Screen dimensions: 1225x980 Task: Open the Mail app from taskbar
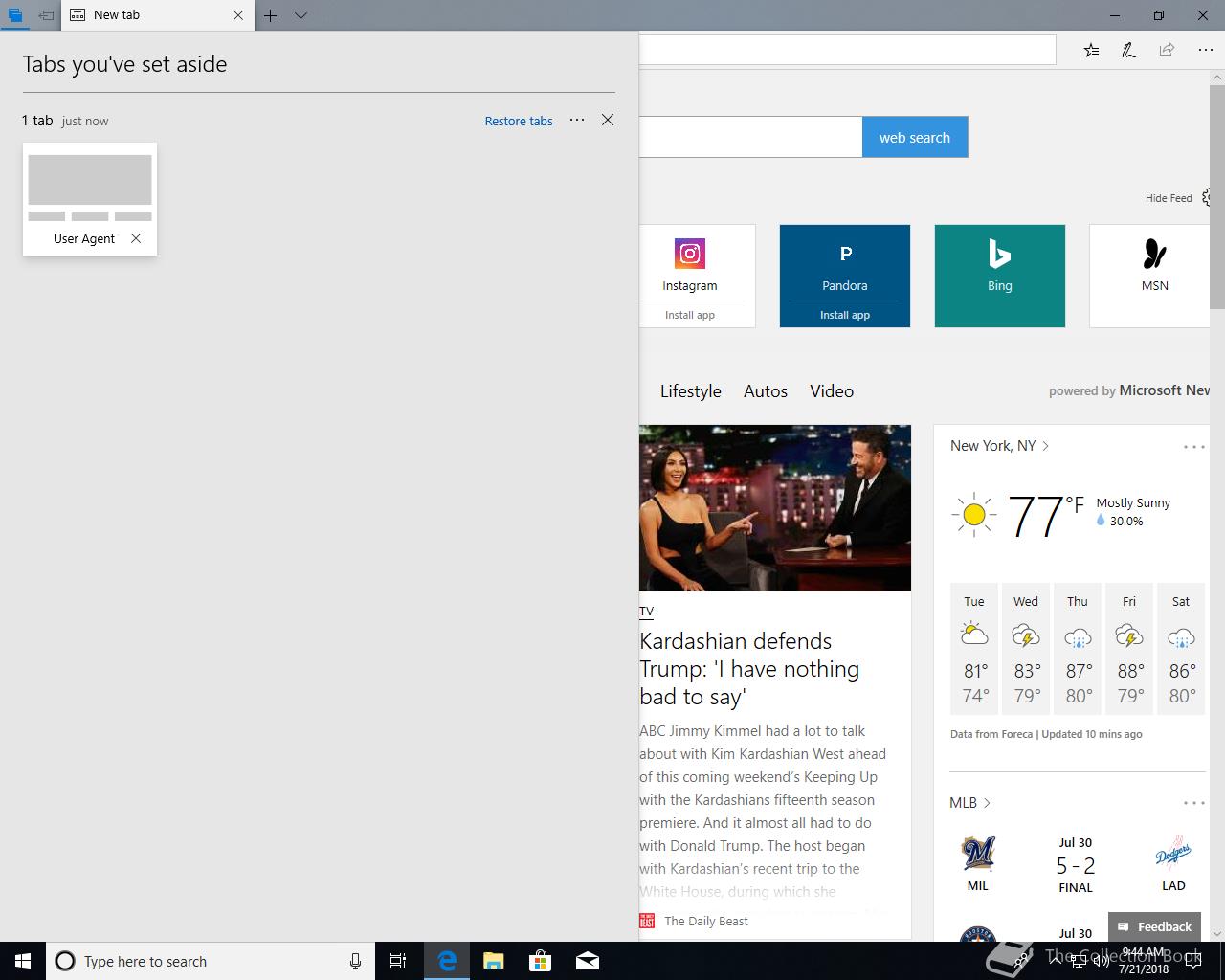tap(588, 961)
